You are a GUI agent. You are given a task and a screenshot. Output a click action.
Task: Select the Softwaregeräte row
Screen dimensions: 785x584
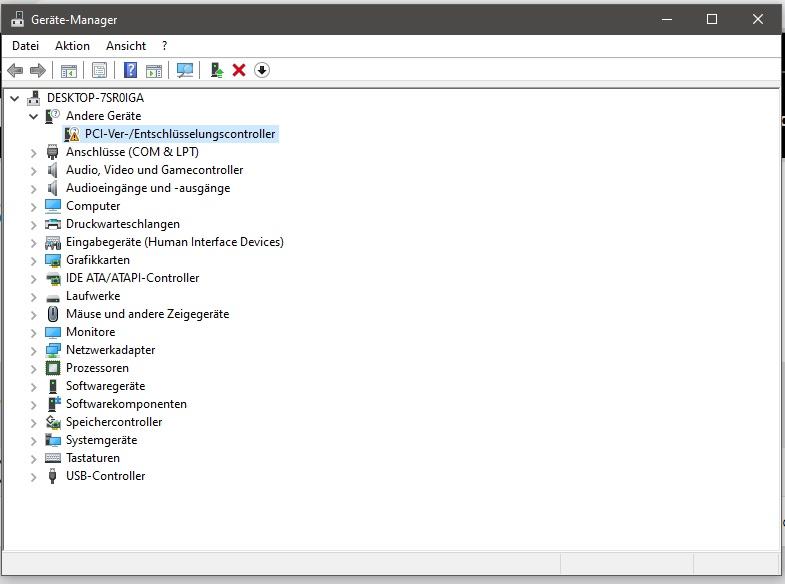(106, 386)
